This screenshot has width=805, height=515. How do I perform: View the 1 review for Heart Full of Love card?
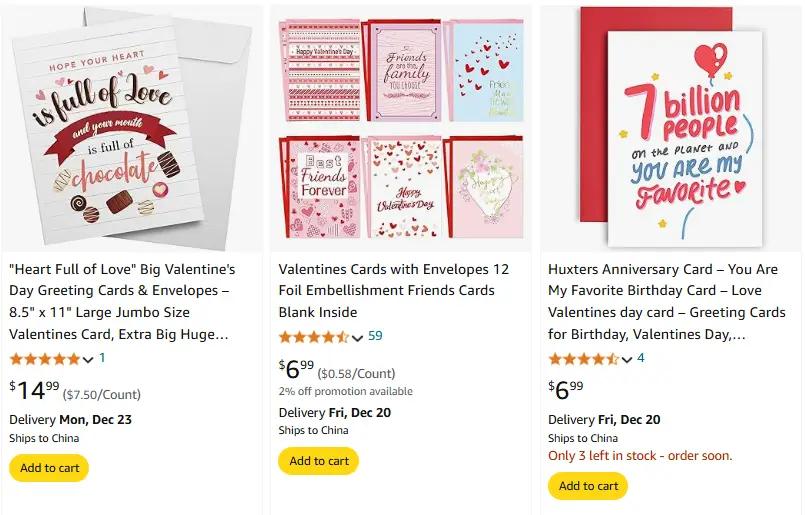[102, 358]
